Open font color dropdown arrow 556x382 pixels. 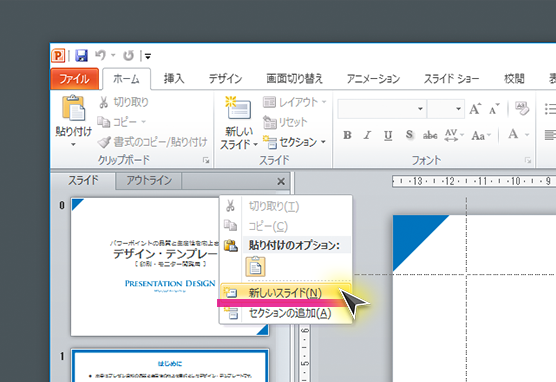(527, 135)
